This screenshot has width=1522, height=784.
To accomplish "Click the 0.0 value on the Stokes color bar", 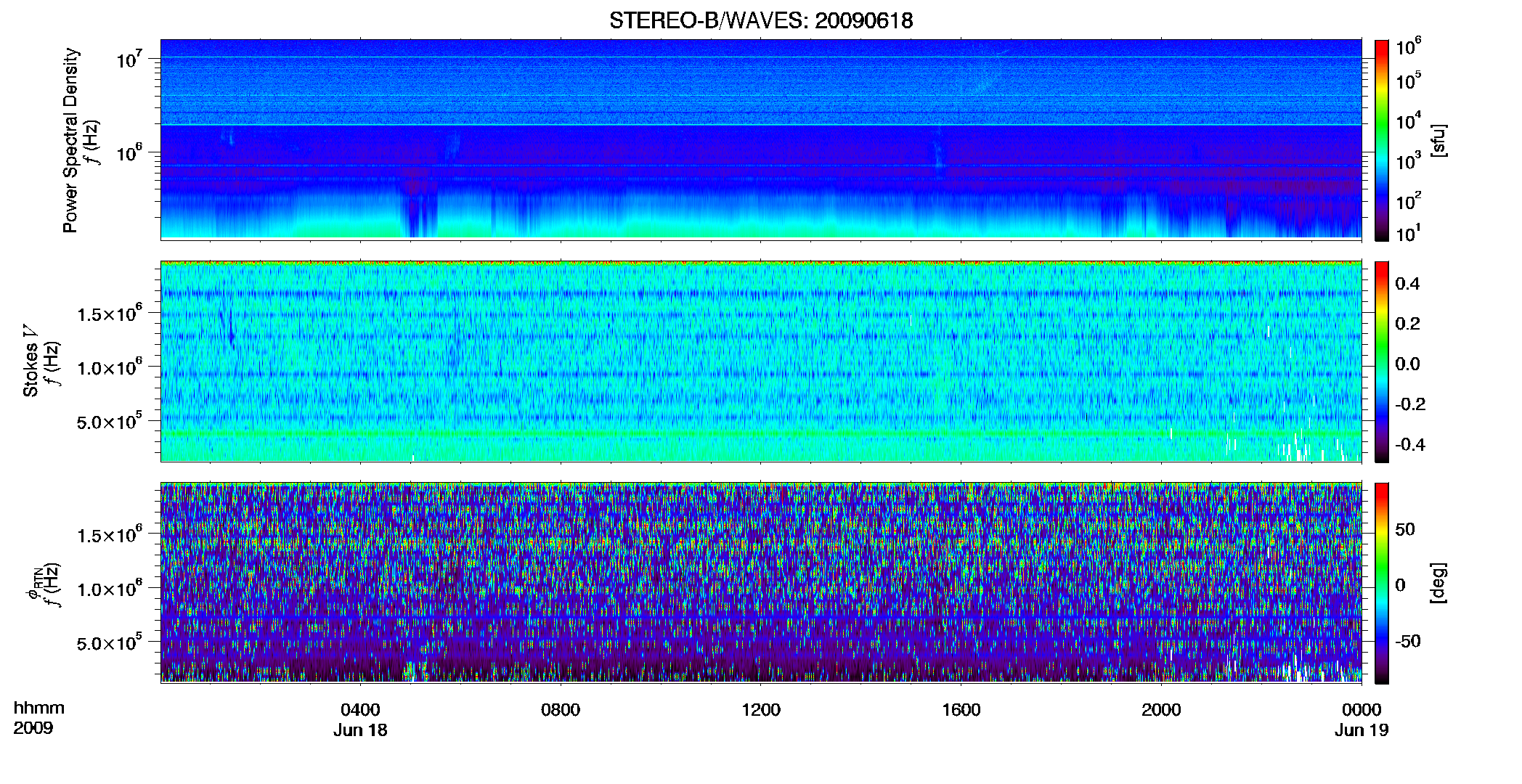I will [x=1407, y=364].
